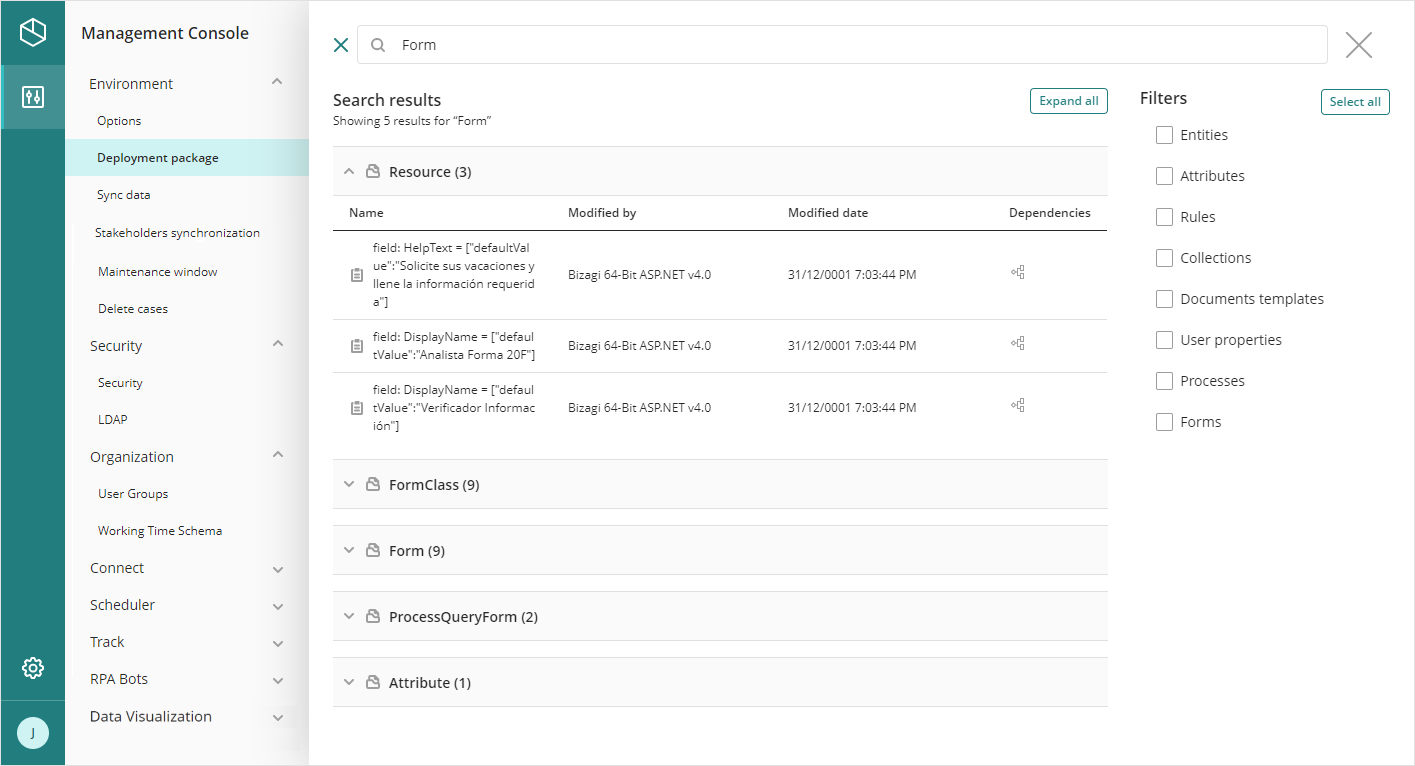The height and width of the screenshot is (766, 1415).
Task: Click the Form (9) group folder icon
Action: point(373,551)
